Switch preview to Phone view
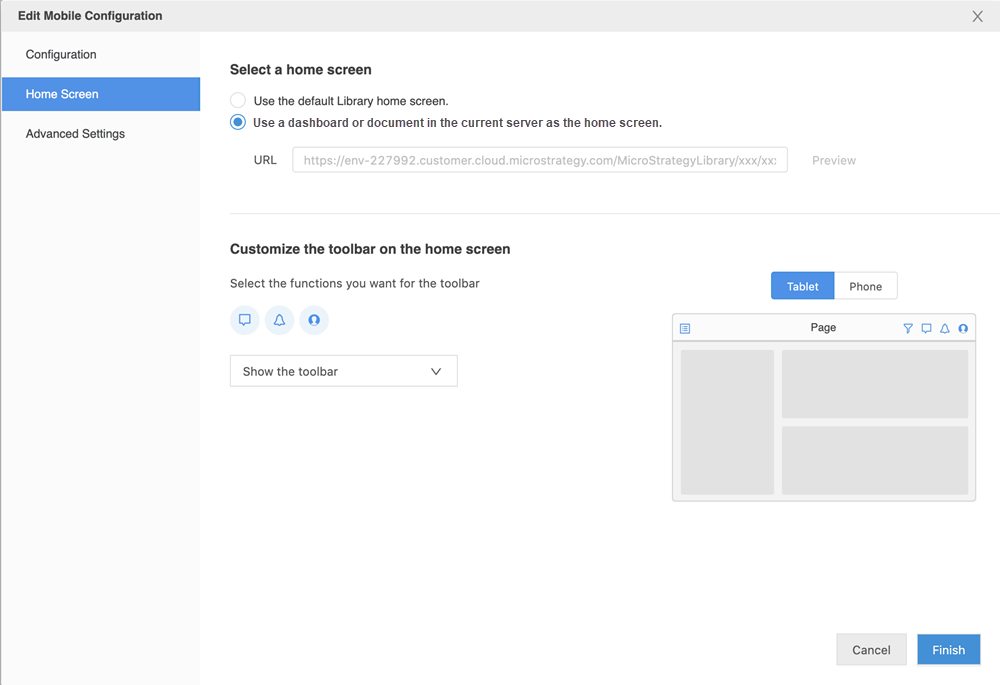Viewport: 1000px width, 685px height. point(865,286)
